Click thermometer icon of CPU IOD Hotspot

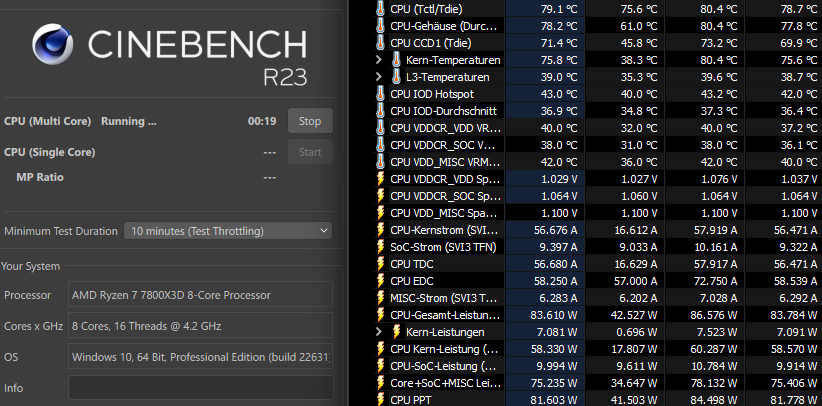tap(381, 94)
